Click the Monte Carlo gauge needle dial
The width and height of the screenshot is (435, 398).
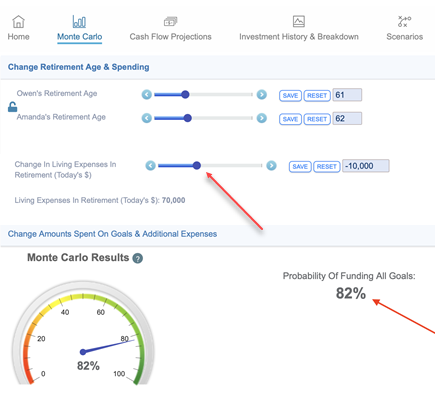click(83, 333)
